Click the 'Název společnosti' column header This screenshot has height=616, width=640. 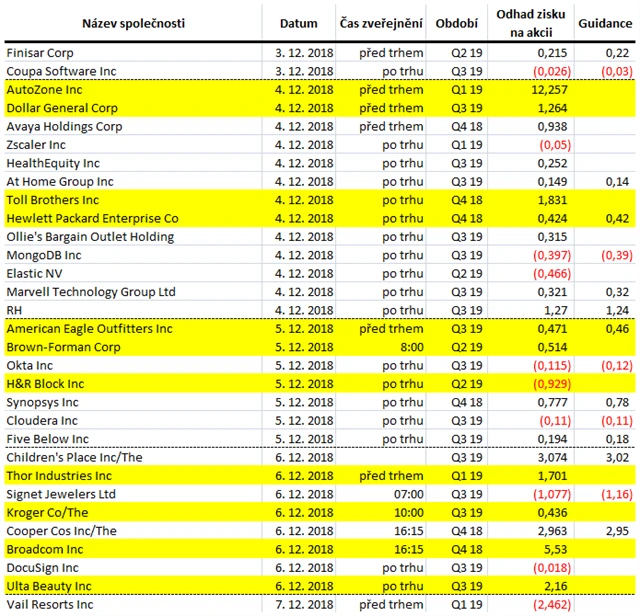click(x=131, y=23)
